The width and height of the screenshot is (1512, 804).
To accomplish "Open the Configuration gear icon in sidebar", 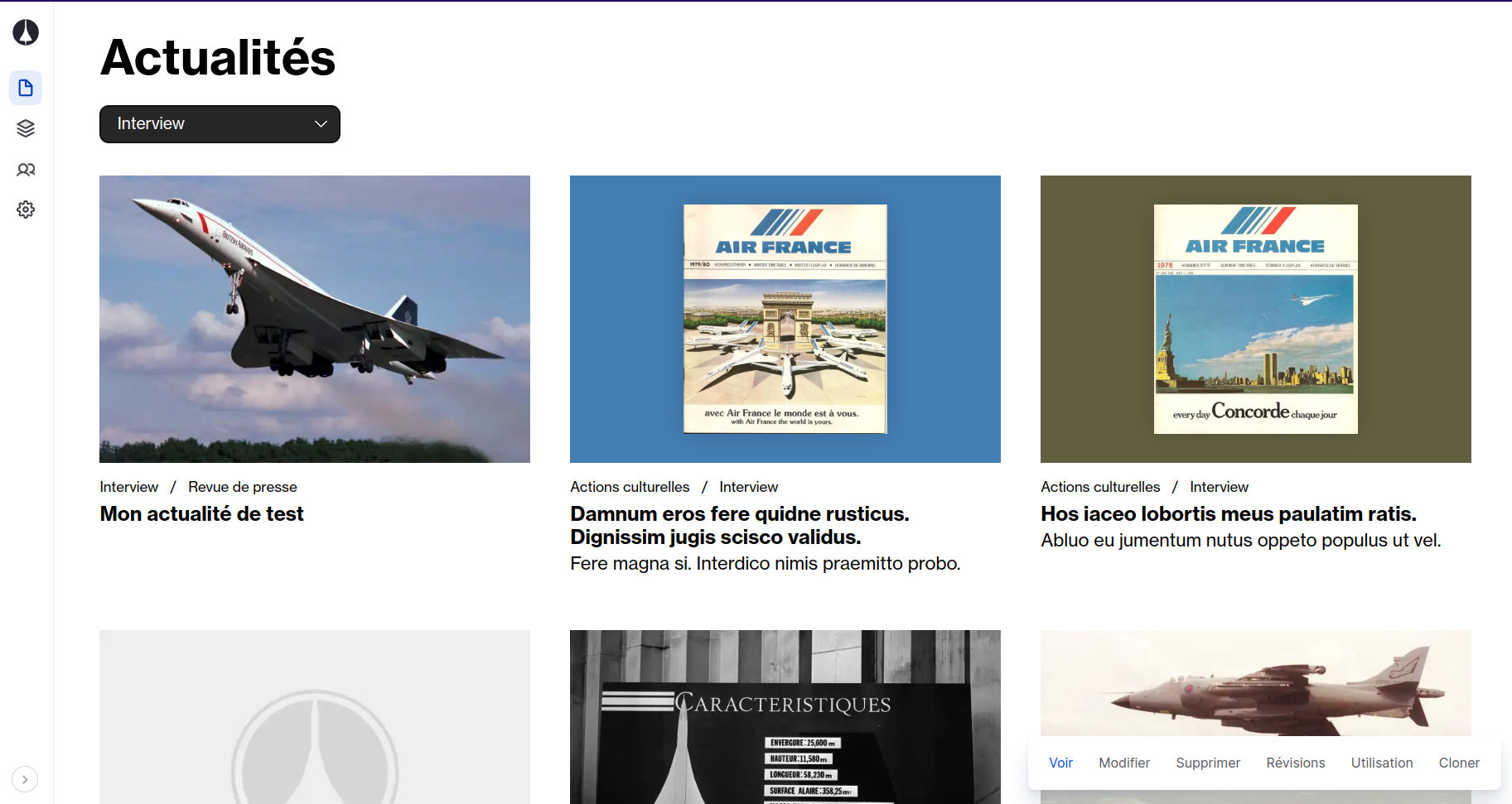I will pos(26,209).
